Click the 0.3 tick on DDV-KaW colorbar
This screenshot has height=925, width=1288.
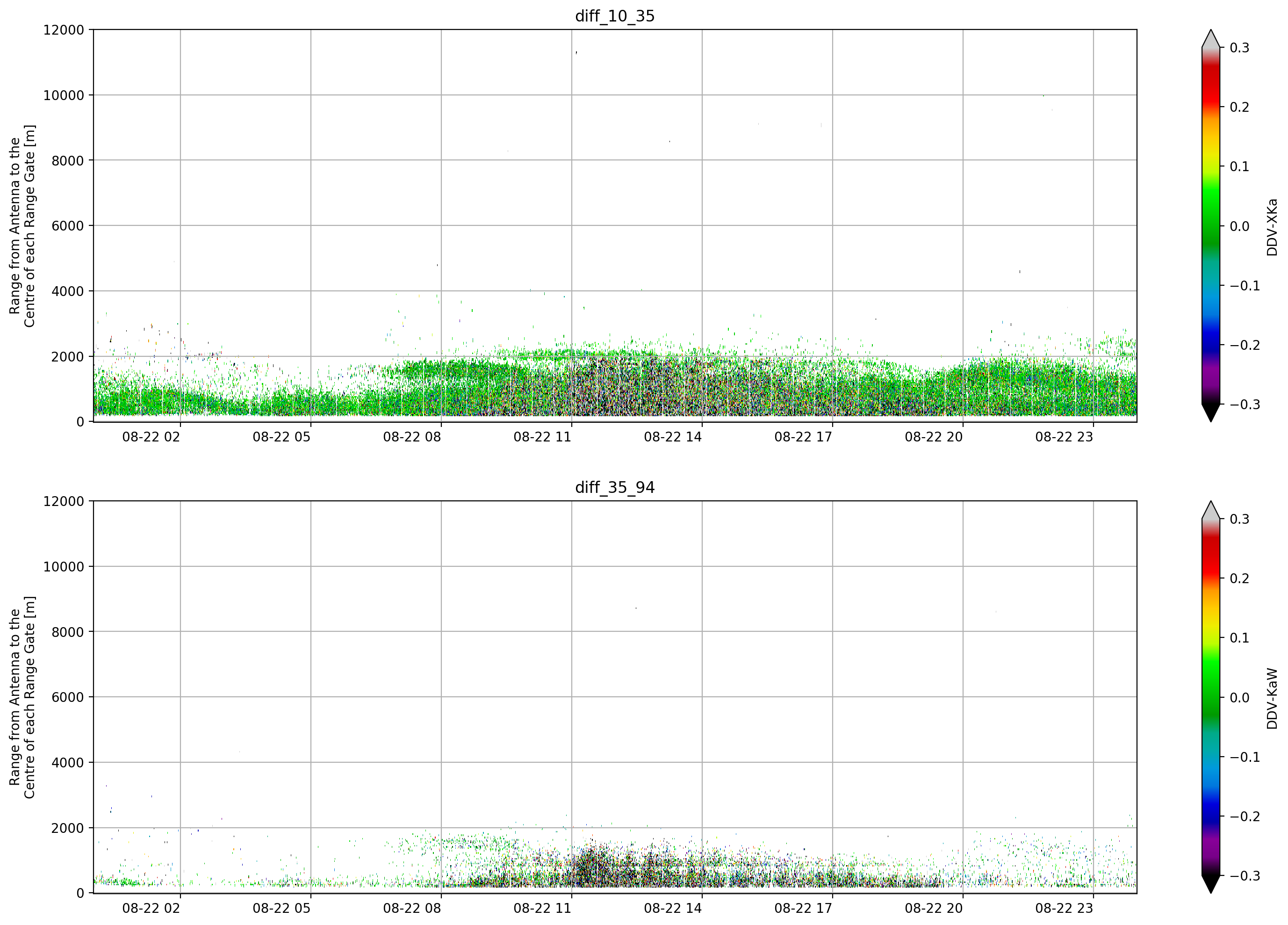[1240, 519]
